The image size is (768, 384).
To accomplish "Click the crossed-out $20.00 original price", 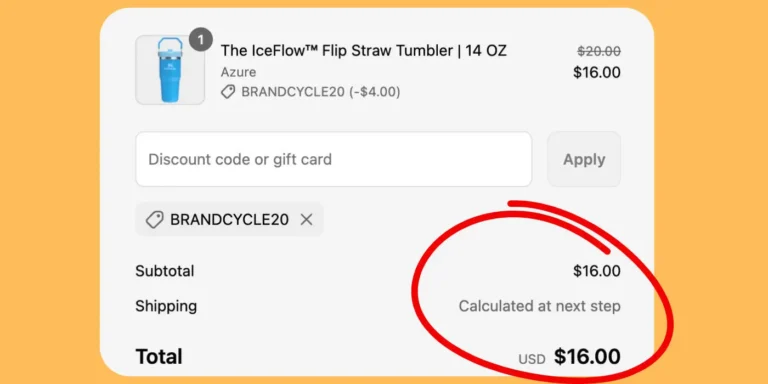I will (x=599, y=51).
